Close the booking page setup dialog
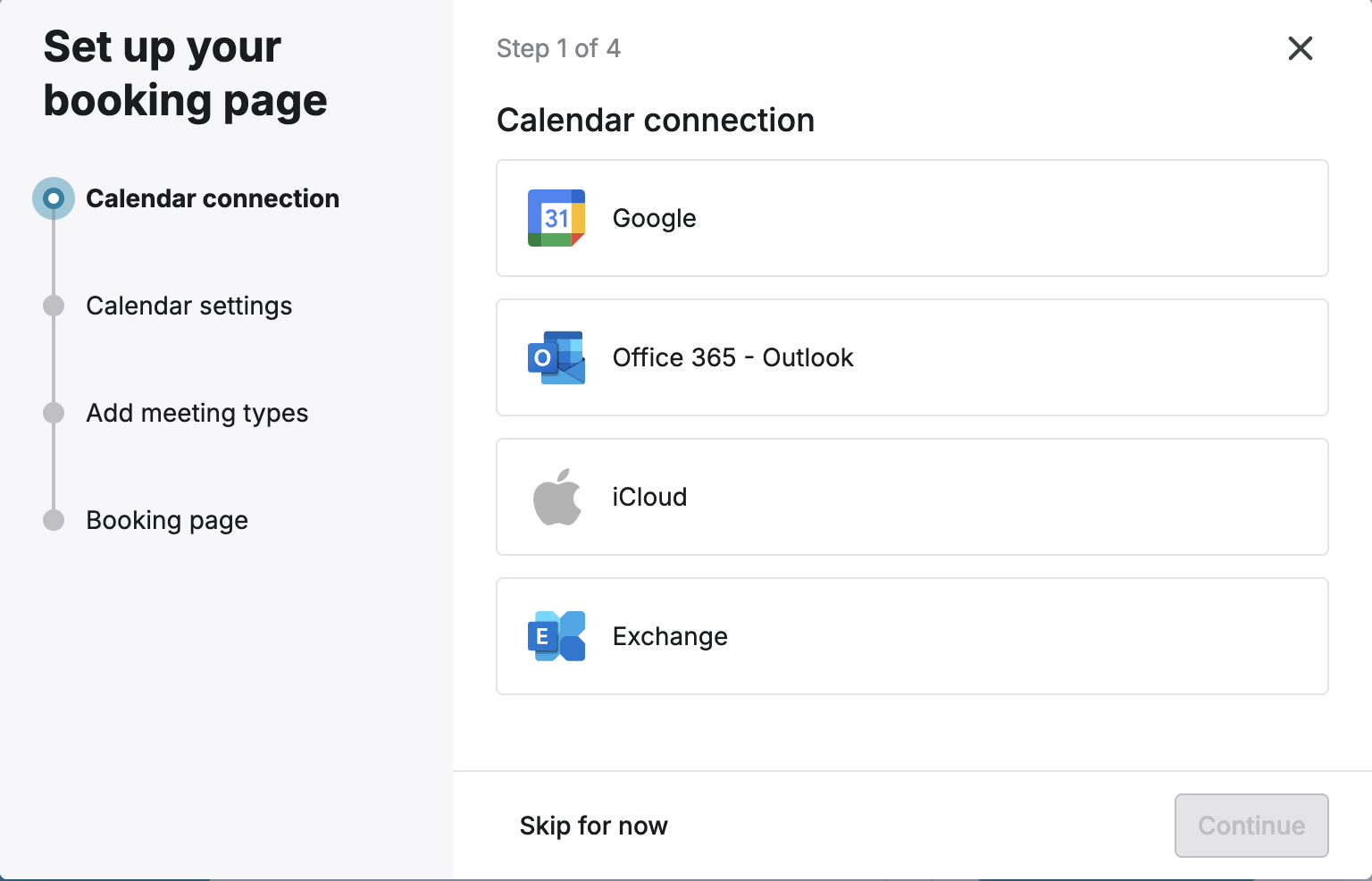 point(1300,48)
